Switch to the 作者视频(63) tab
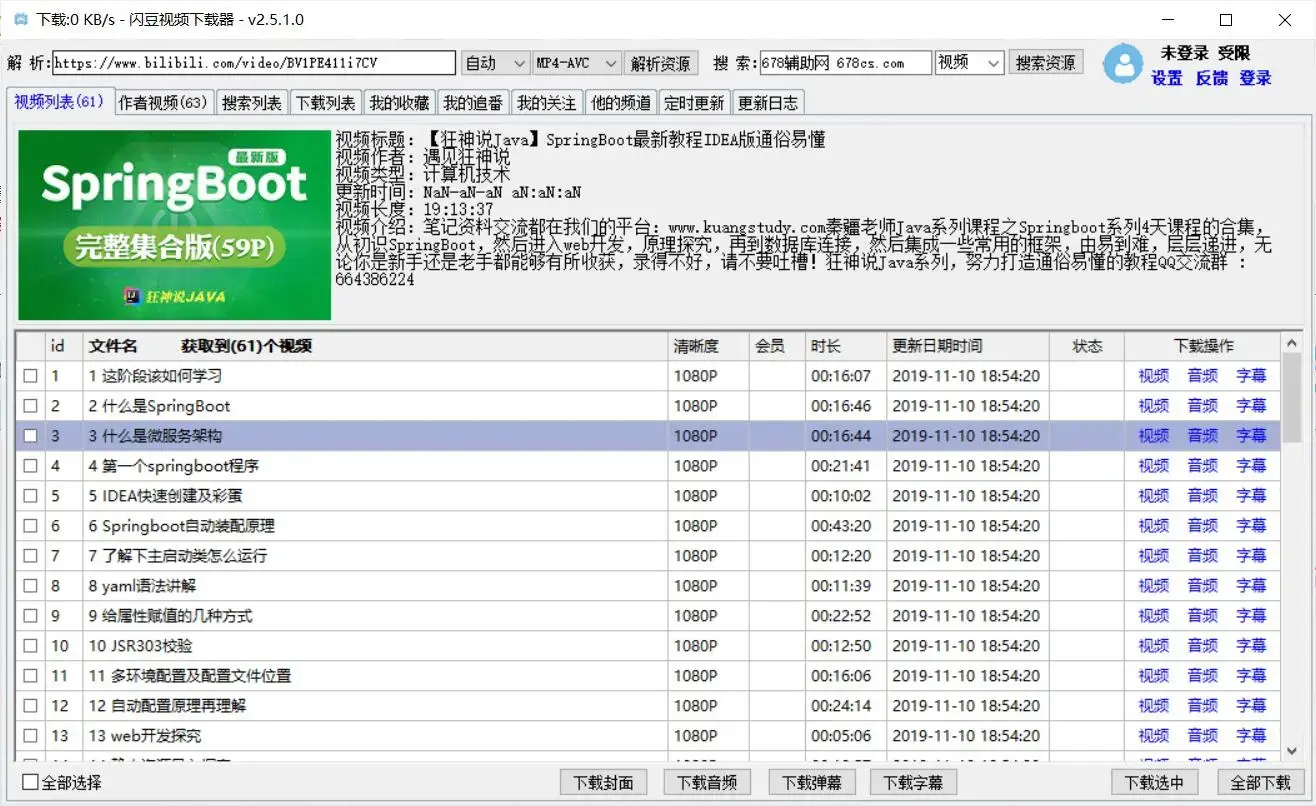This screenshot has width=1316, height=806. coord(162,101)
